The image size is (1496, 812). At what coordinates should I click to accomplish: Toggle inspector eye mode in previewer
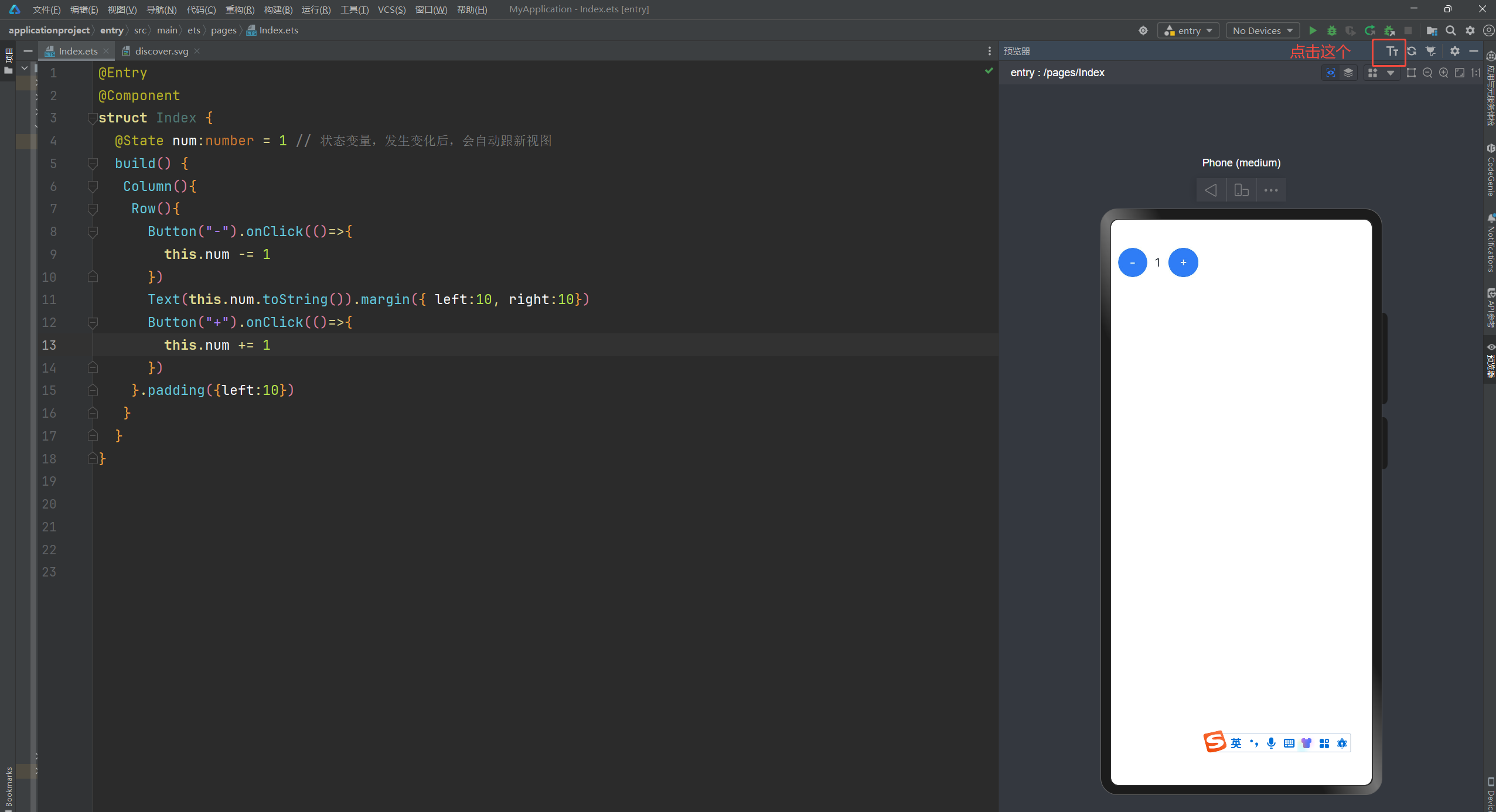tap(1331, 73)
